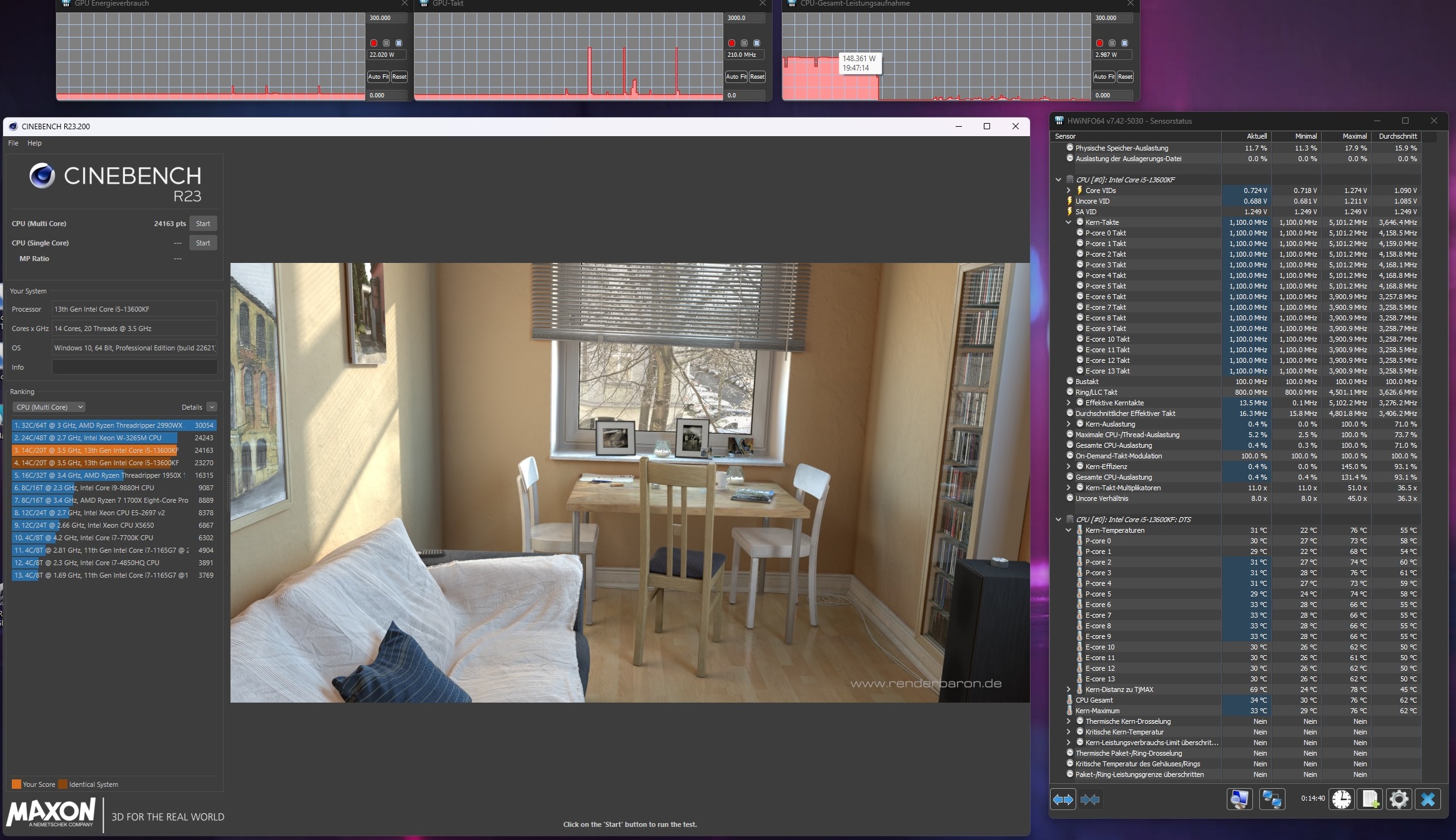1456x840 pixels.
Task: Start the CPU Multi Core benchmark
Action: 203,223
